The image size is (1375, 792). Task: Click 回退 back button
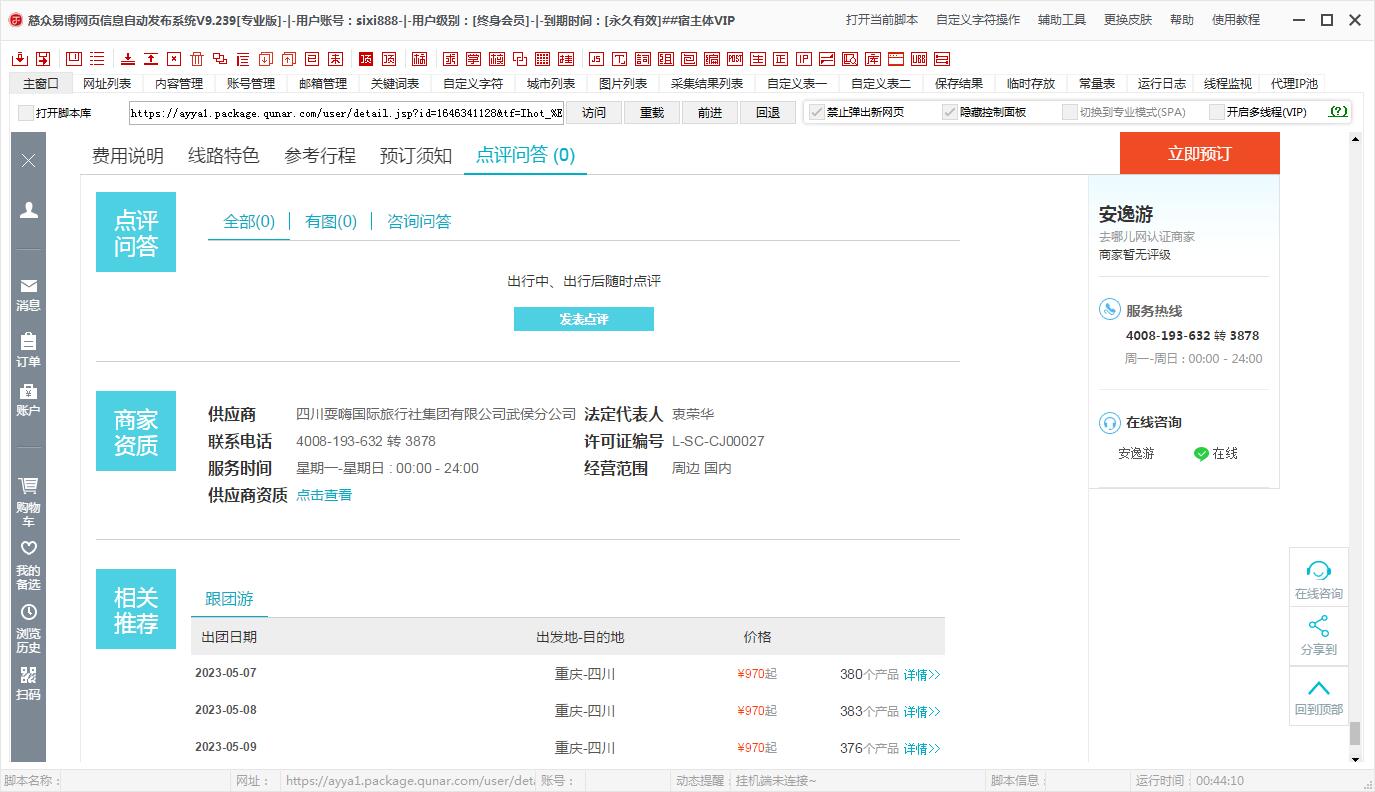pos(768,112)
